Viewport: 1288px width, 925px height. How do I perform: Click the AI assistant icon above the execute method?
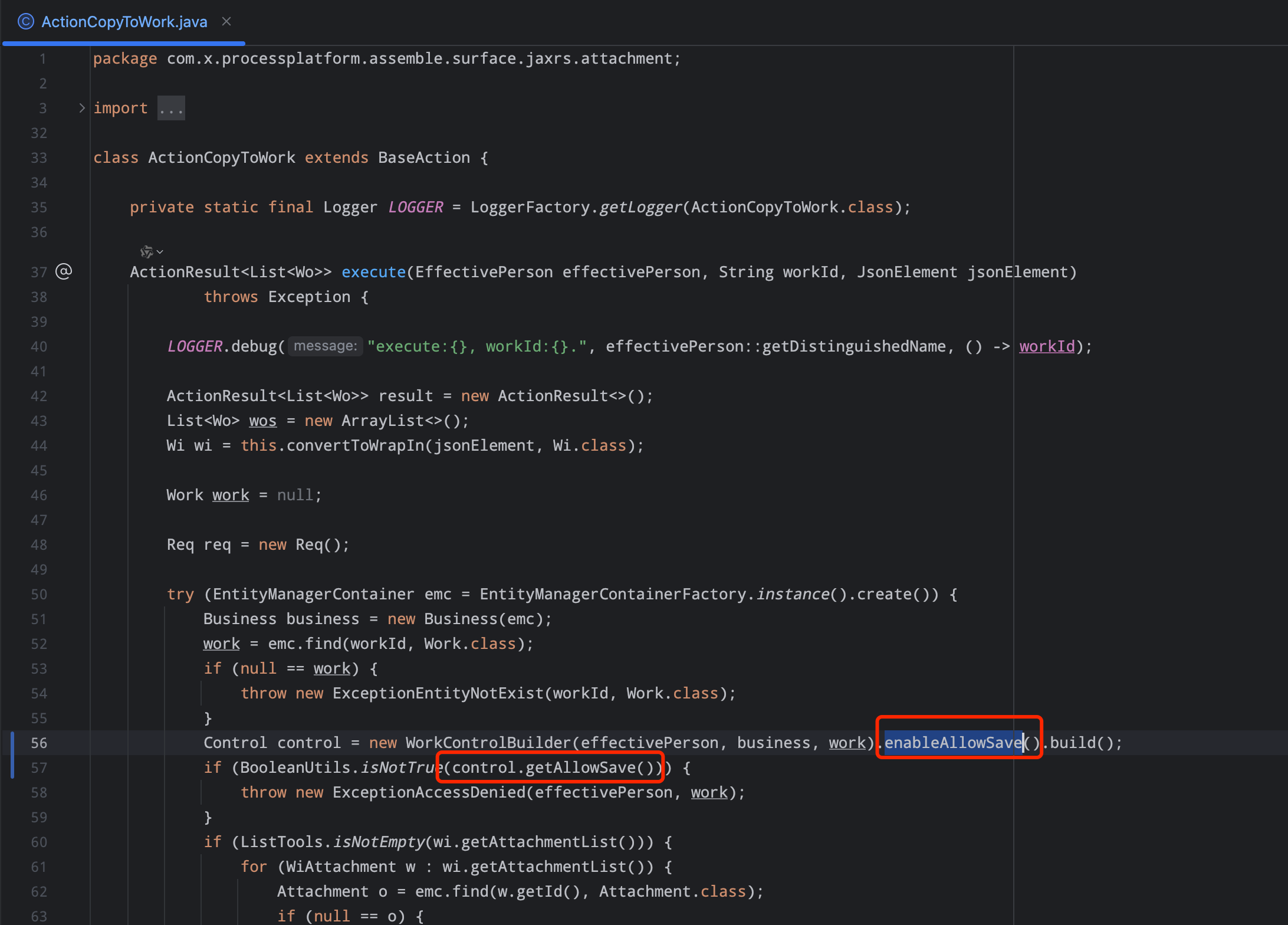(146, 252)
